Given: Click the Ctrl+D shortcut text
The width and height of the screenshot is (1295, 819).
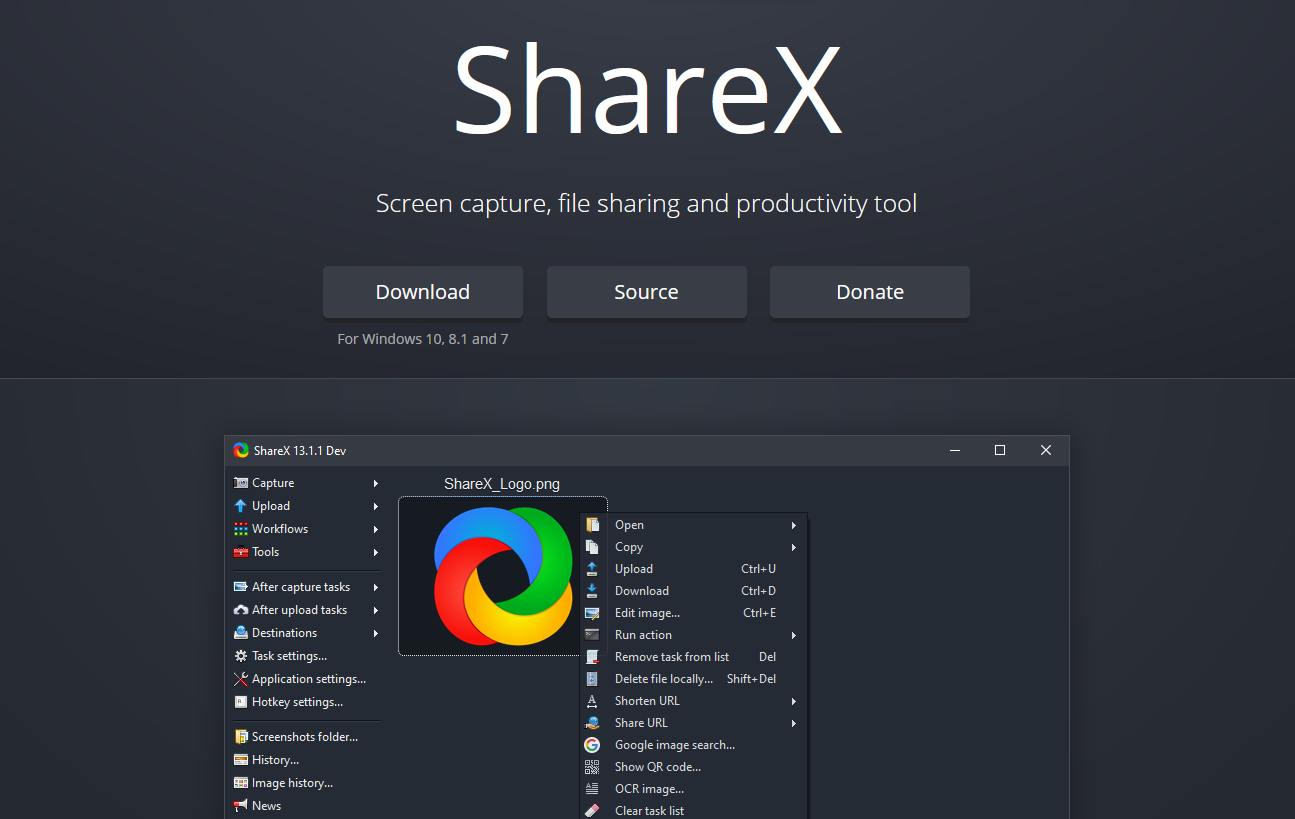Looking at the screenshot, I should tap(759, 591).
